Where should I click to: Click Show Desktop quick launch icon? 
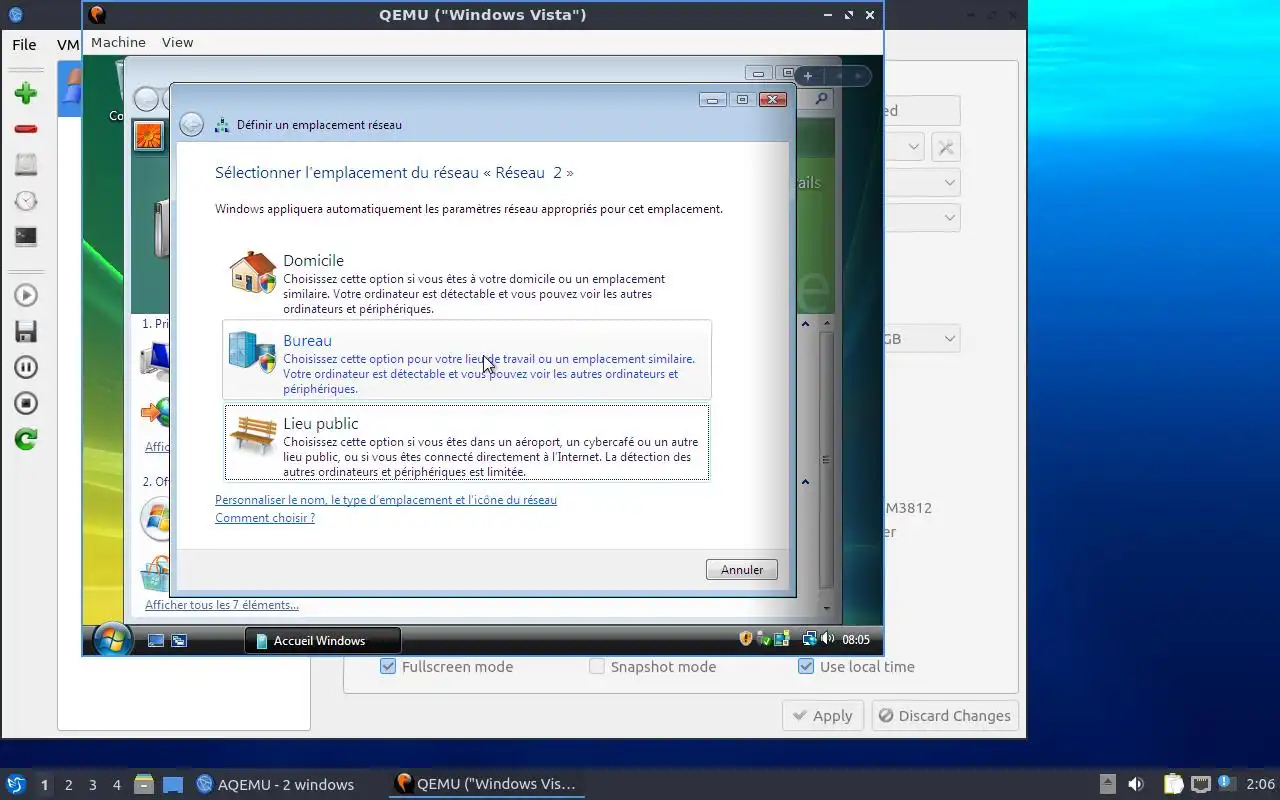coord(156,641)
